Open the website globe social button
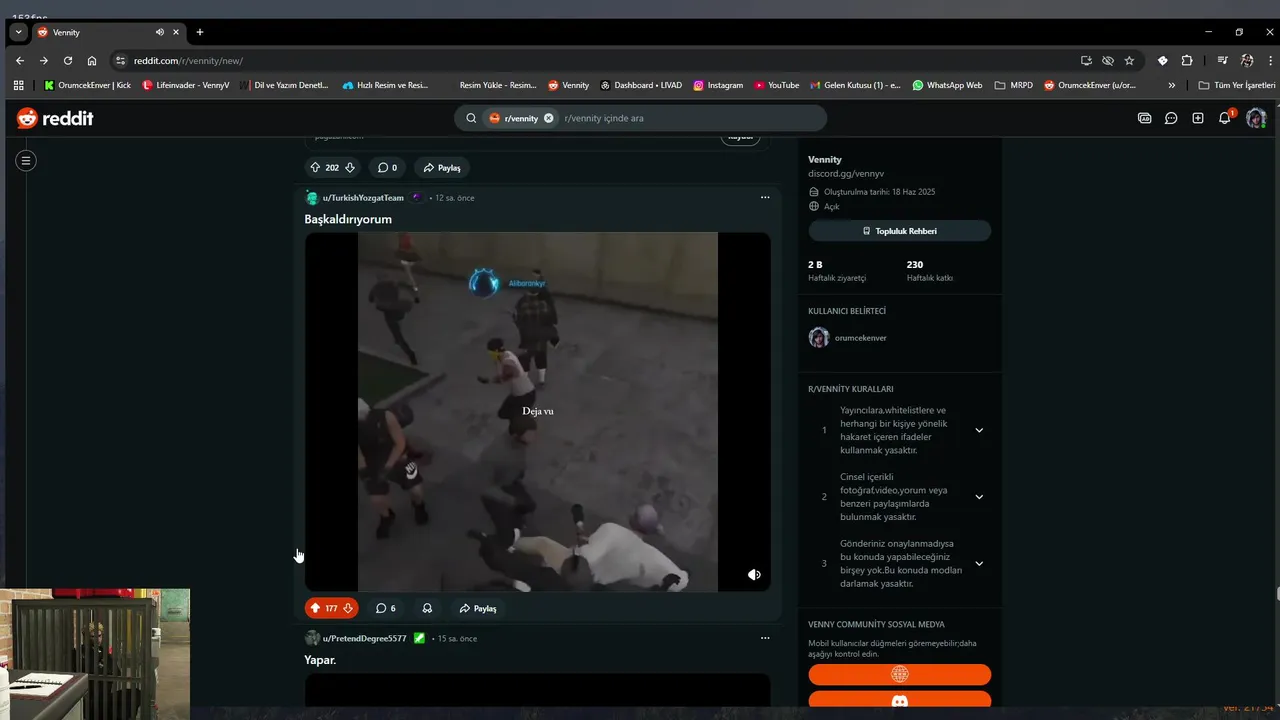 pyautogui.click(x=900, y=674)
